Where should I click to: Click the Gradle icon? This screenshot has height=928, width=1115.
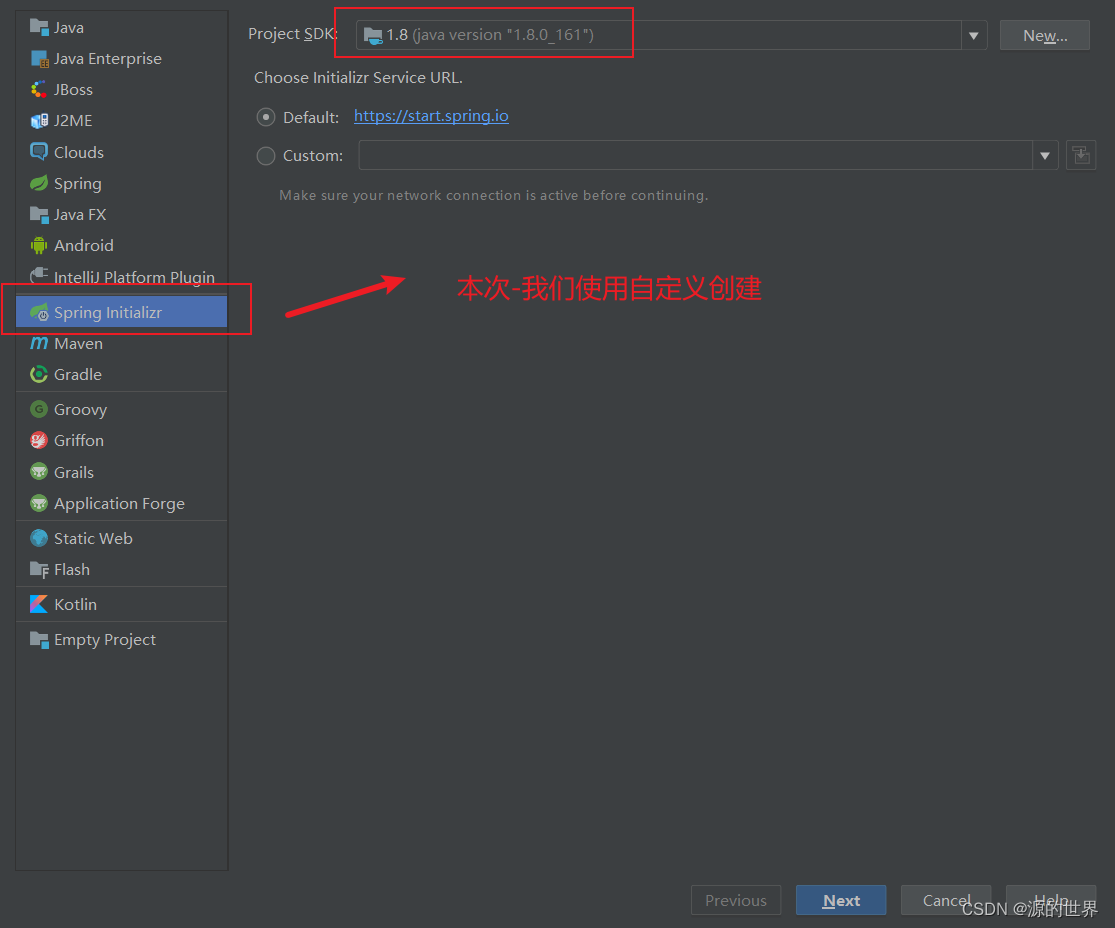(39, 374)
